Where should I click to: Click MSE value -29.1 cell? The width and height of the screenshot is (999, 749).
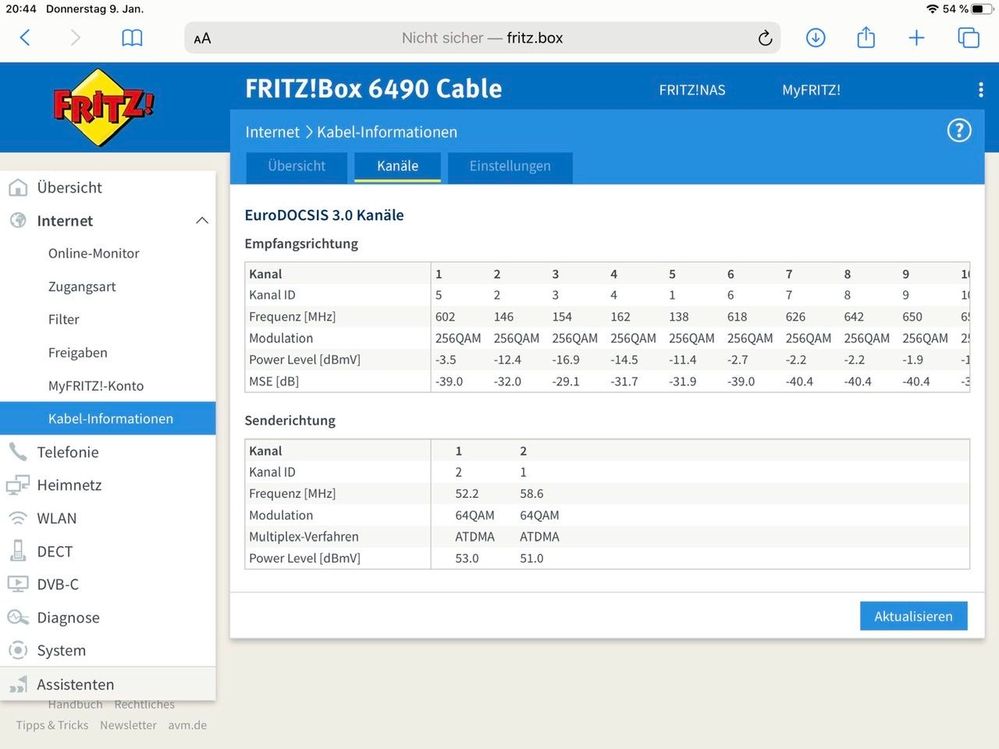pos(566,382)
